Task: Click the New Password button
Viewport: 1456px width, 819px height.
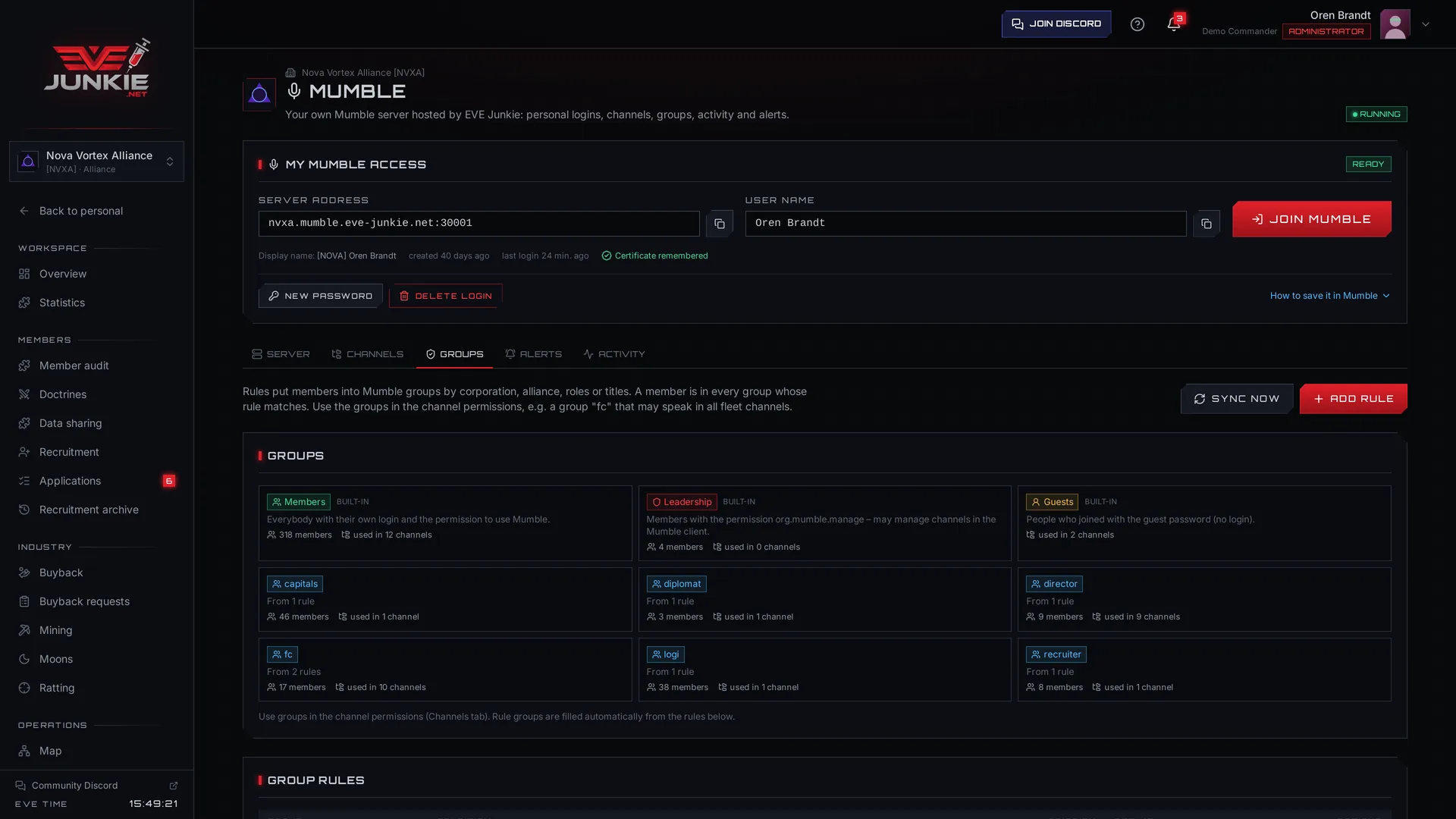Action: (x=320, y=296)
